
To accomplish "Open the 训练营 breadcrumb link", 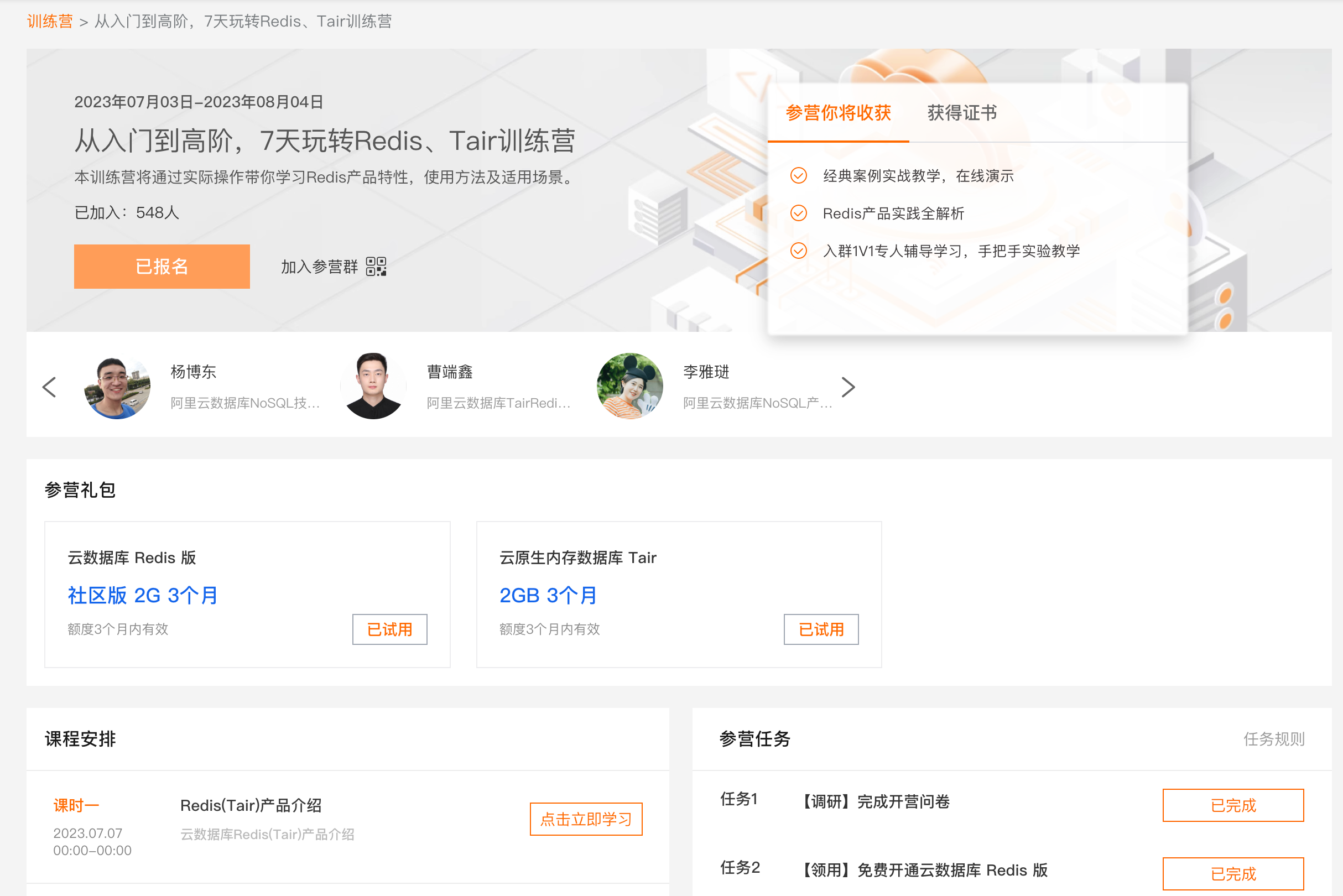I will (x=50, y=21).
